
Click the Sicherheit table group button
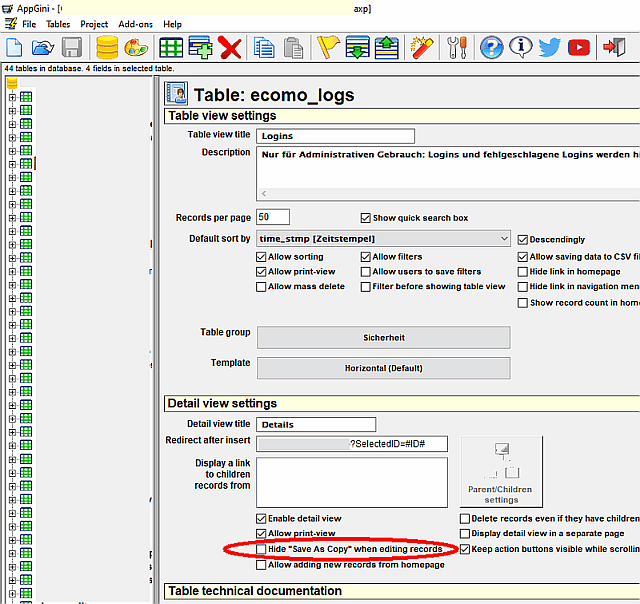(x=384, y=338)
